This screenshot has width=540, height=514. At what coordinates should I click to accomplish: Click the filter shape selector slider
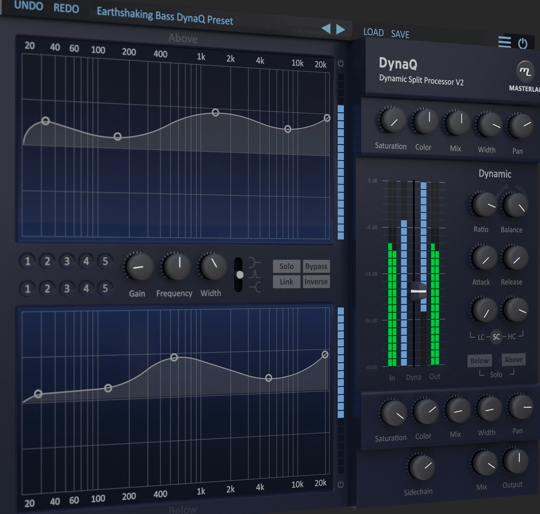(238, 275)
